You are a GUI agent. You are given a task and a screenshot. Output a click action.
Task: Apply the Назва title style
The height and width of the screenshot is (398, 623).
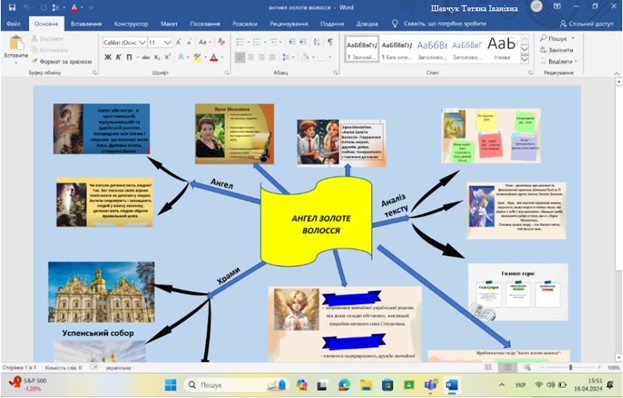click(502, 49)
